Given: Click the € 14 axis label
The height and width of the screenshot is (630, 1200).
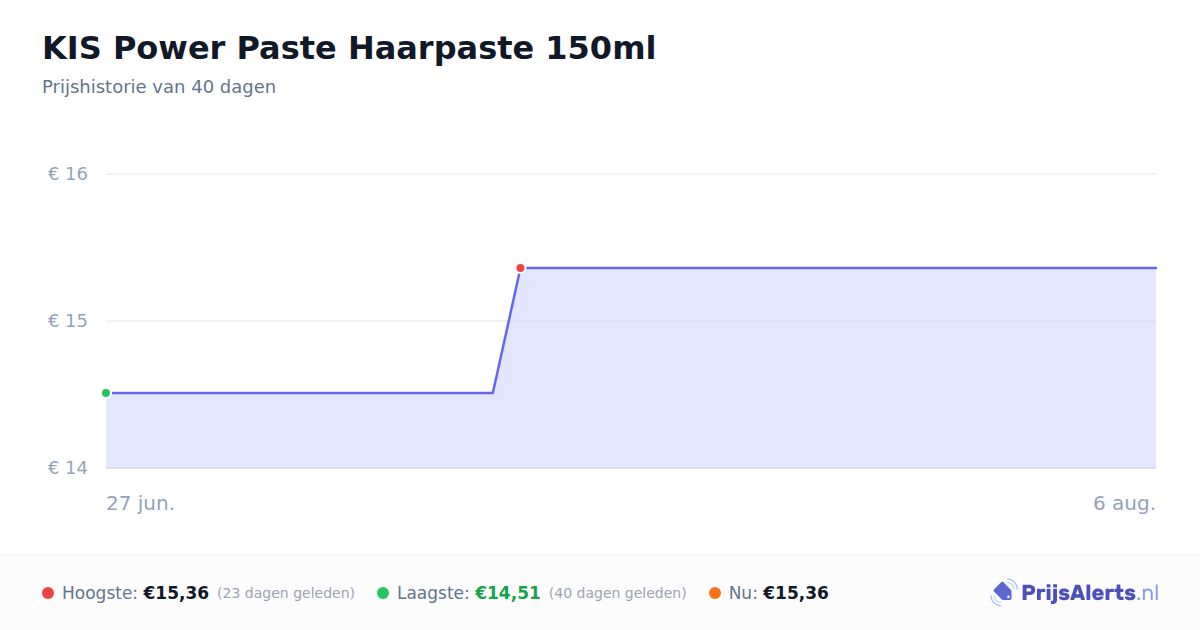Looking at the screenshot, I should pos(68,468).
